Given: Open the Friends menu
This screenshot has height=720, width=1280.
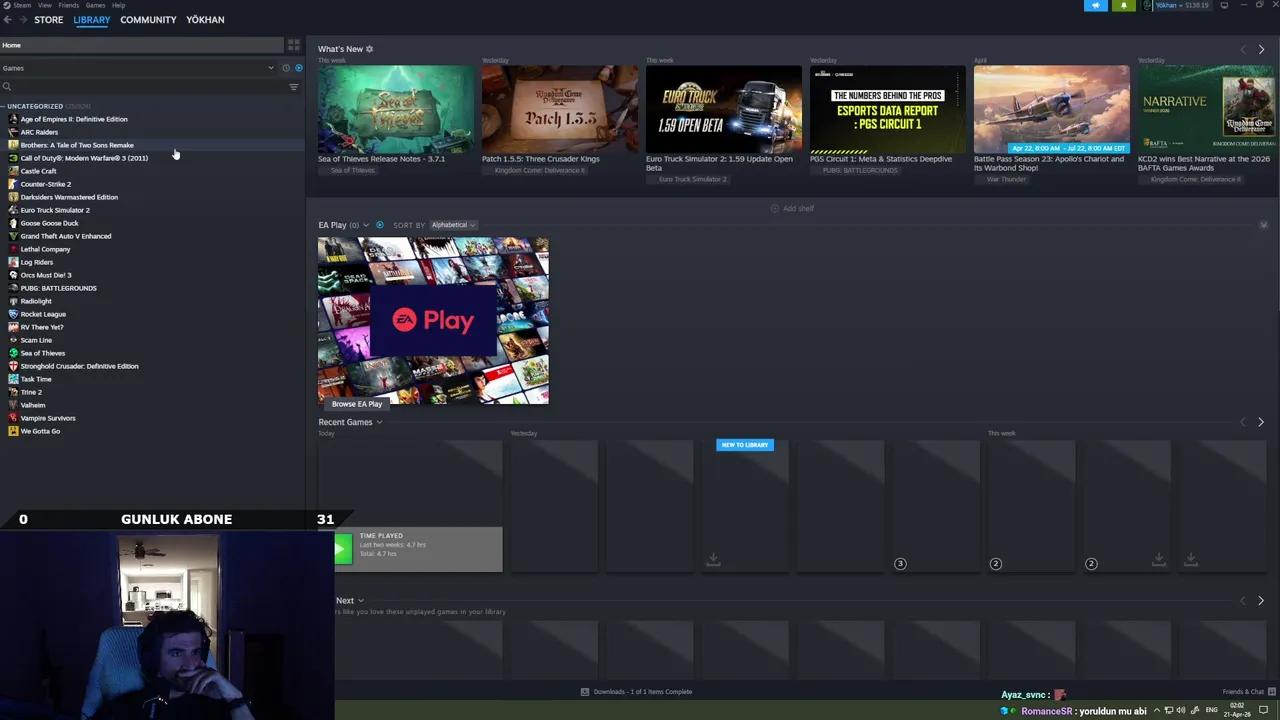Looking at the screenshot, I should click(x=69, y=5).
